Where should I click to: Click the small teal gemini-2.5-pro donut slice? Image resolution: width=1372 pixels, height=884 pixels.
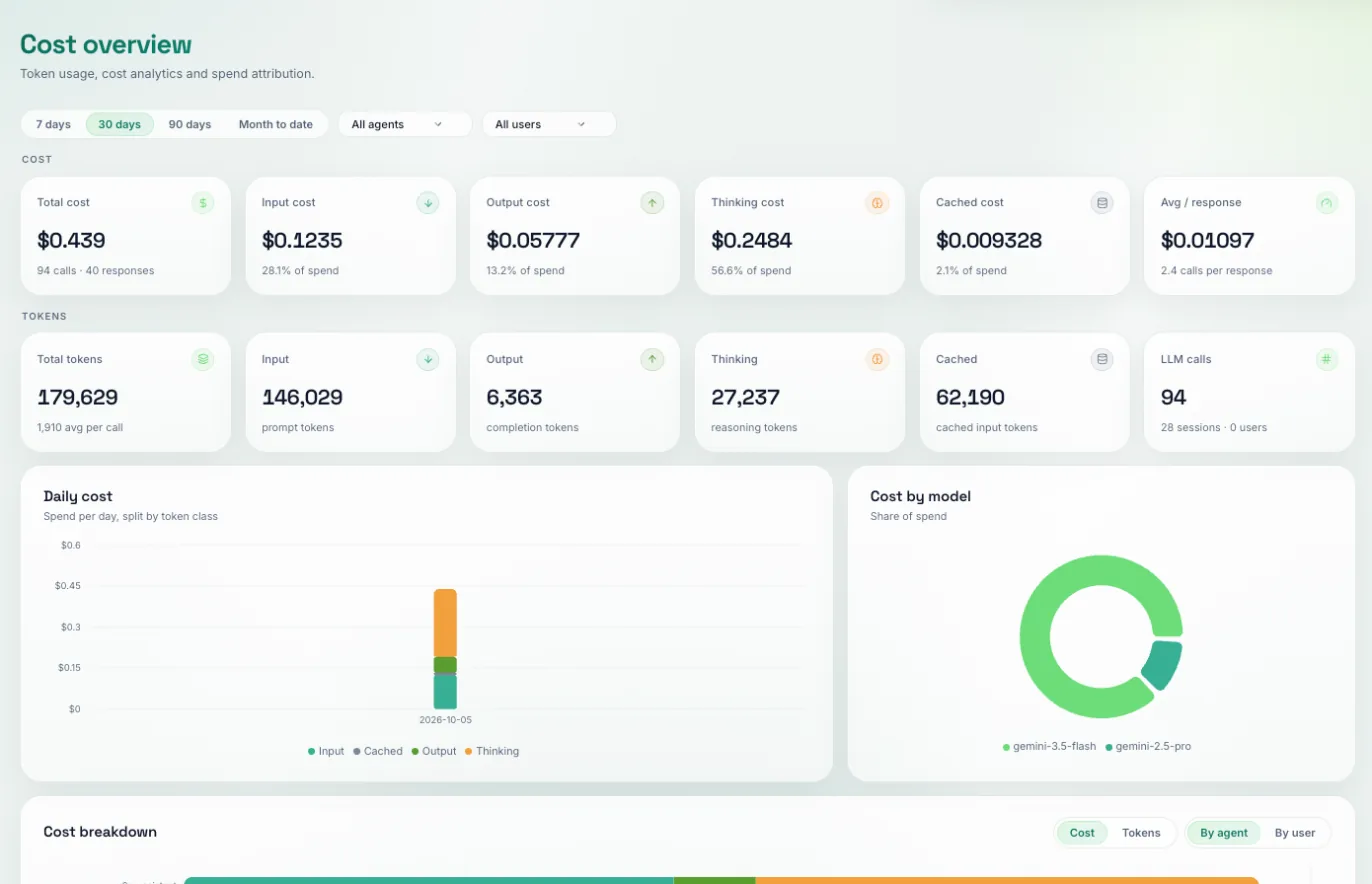1163,665
